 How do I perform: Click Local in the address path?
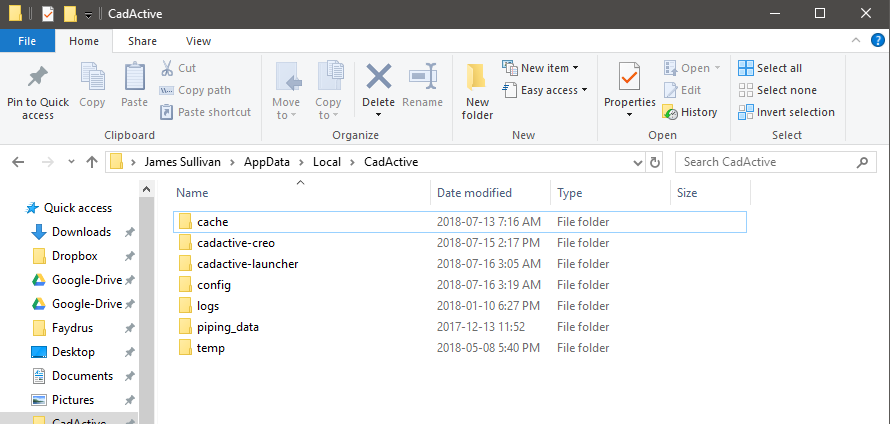click(x=327, y=162)
